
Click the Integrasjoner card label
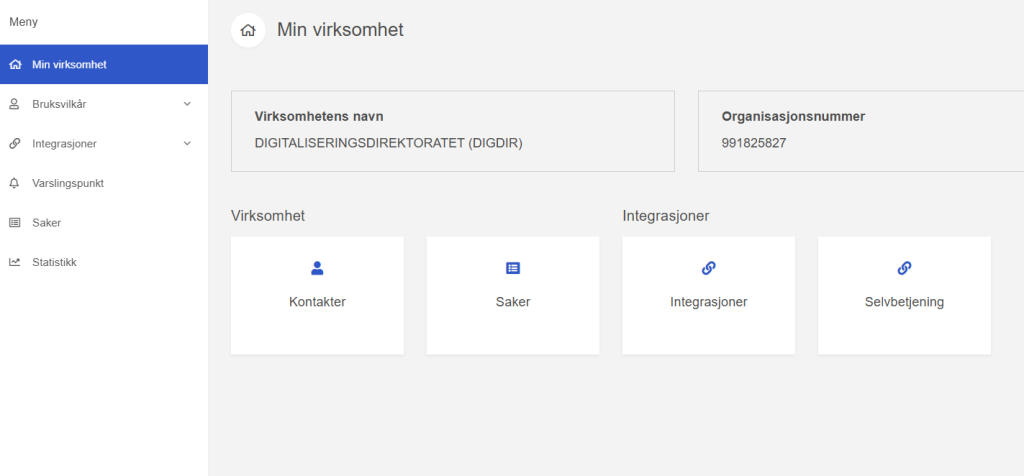709,302
